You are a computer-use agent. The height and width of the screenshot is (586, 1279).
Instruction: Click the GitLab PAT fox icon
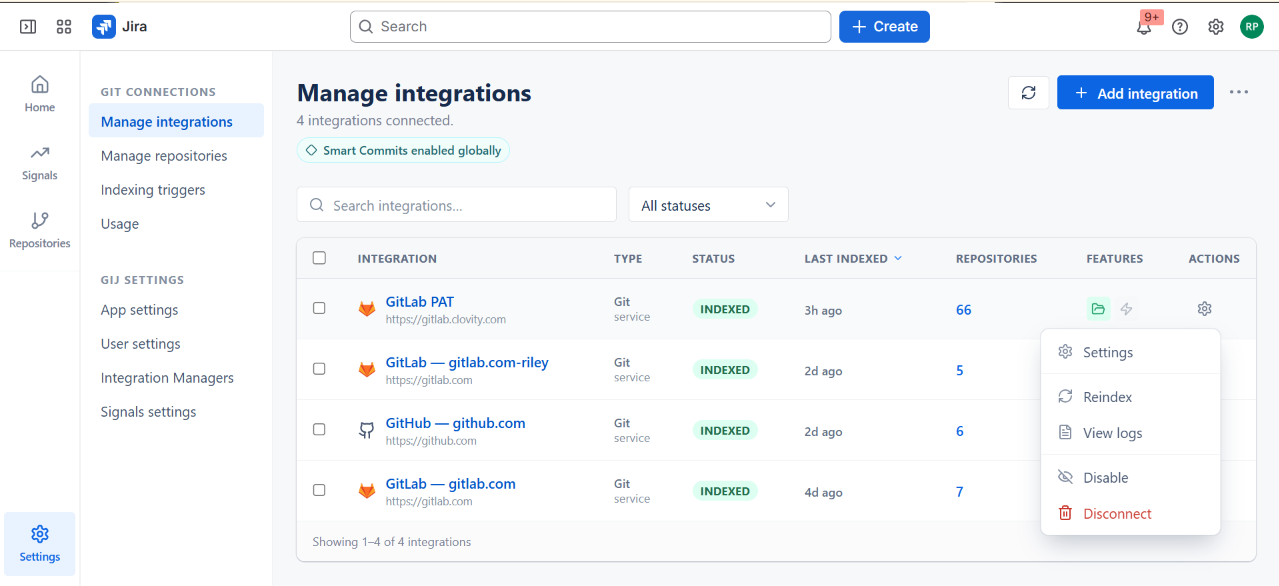pos(367,310)
